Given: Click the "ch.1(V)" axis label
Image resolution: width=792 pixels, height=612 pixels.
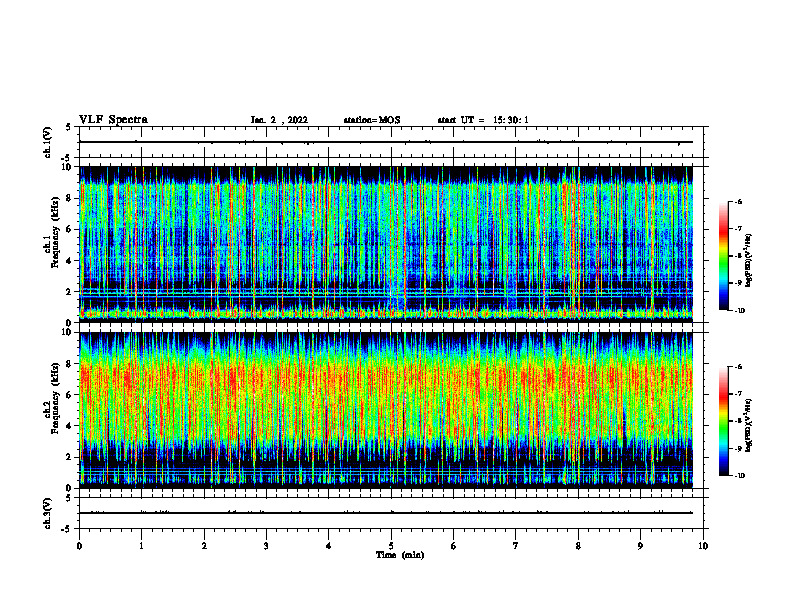Looking at the screenshot, I should pyautogui.click(x=47, y=142).
